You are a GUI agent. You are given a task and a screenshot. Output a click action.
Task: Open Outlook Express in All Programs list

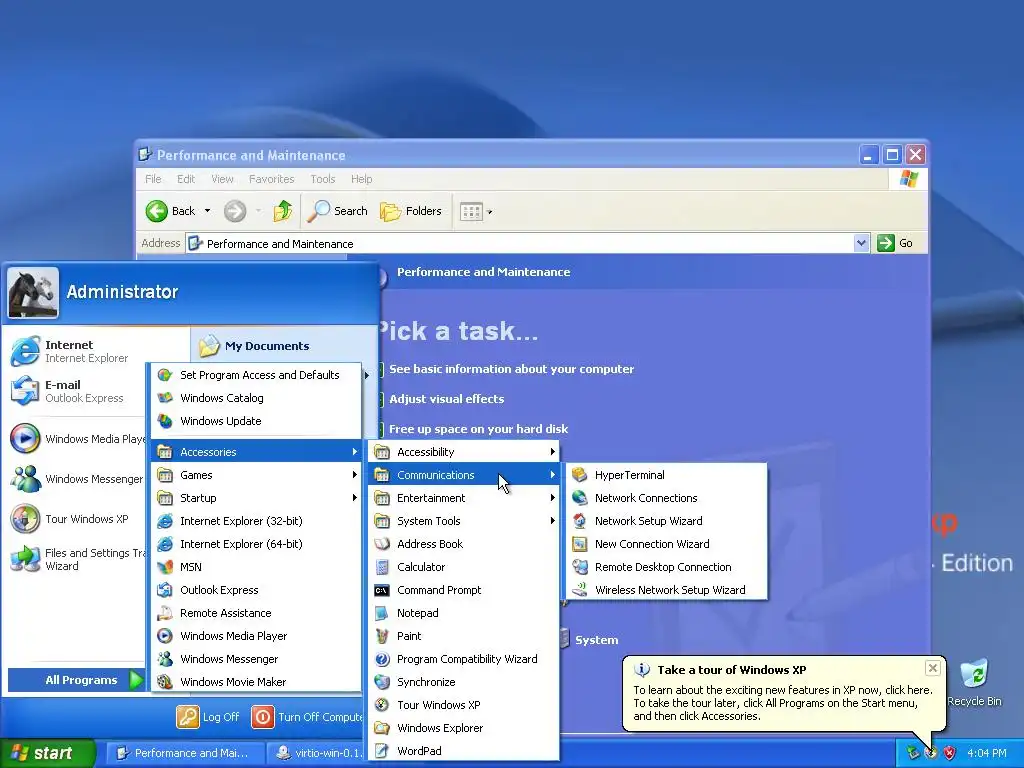tap(256, 590)
